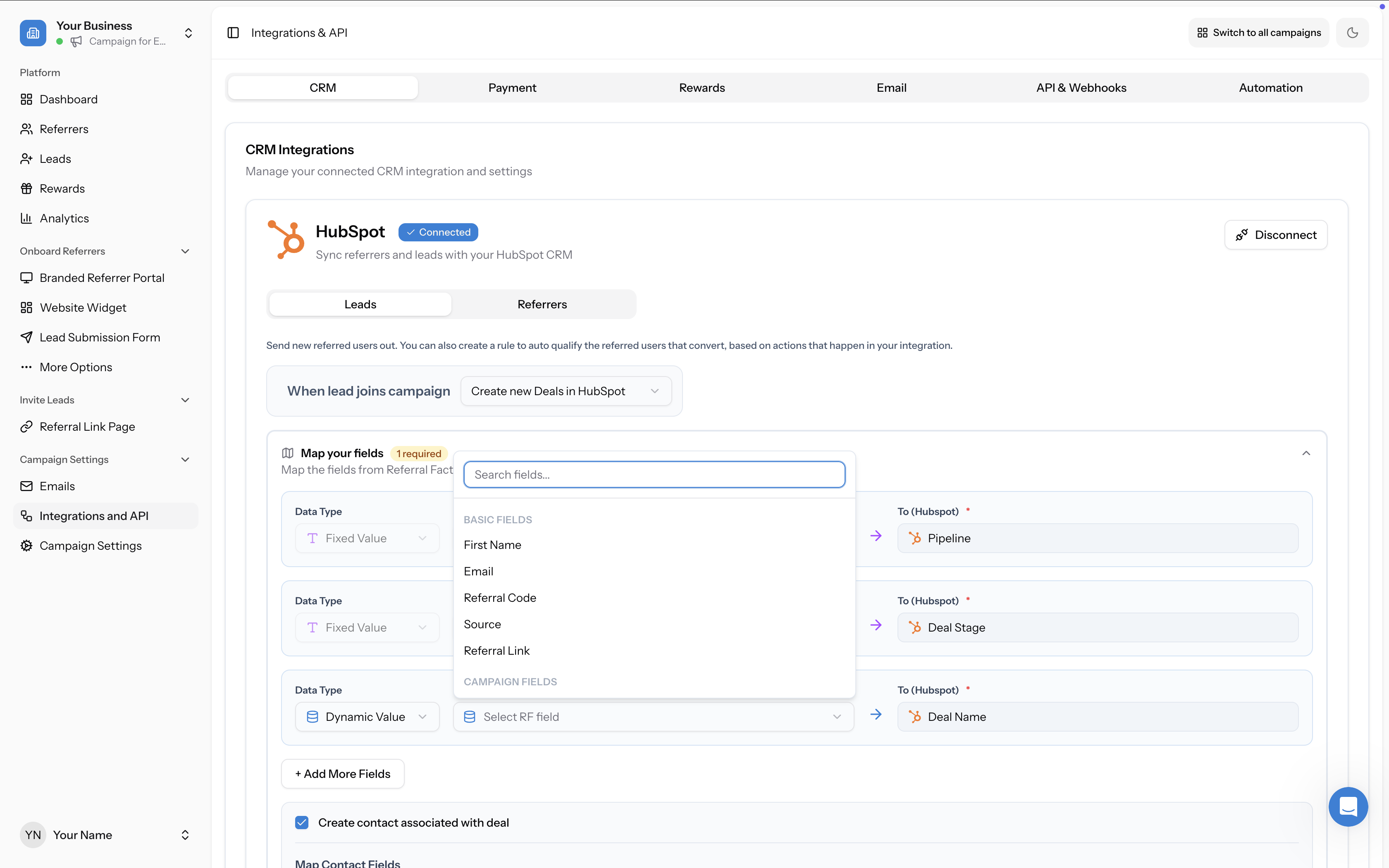The image size is (1389, 868).
Task: Open the Dashboard from the sidebar
Action: [68, 99]
